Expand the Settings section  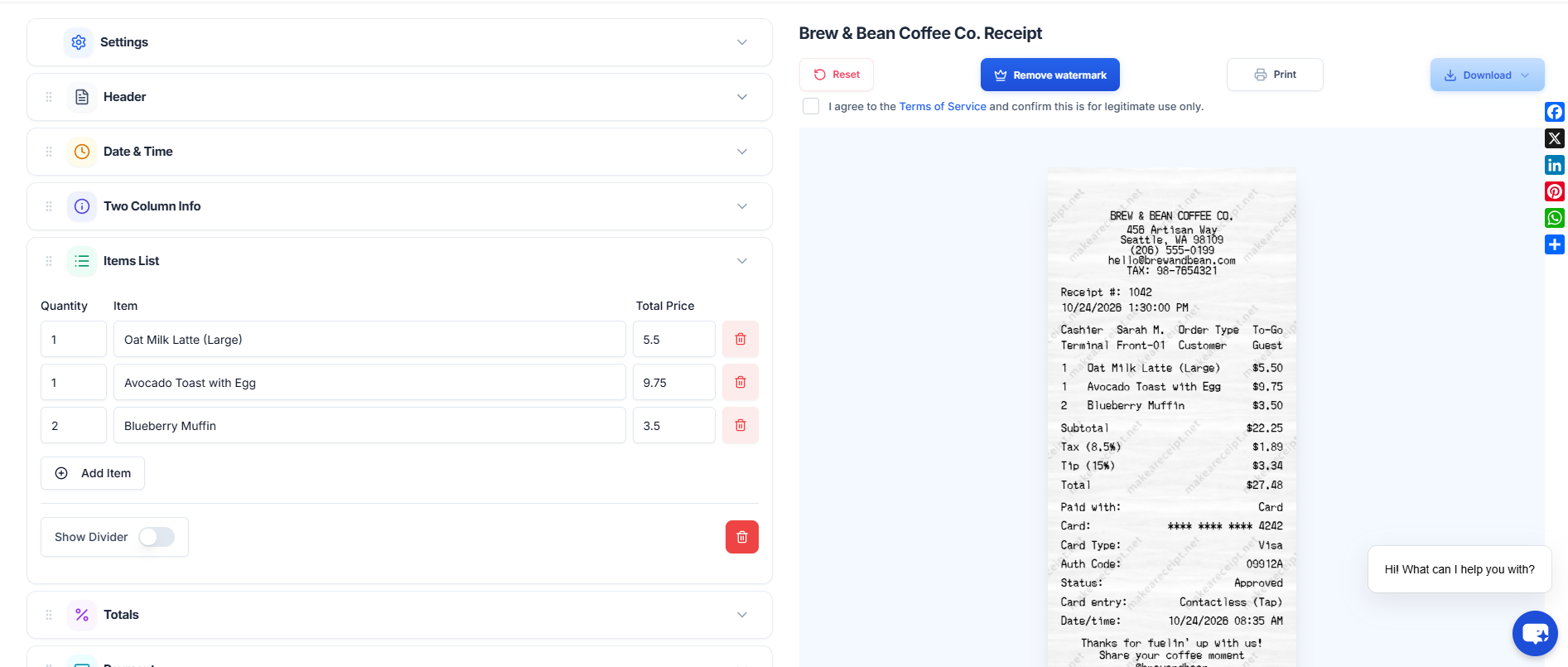click(x=742, y=42)
